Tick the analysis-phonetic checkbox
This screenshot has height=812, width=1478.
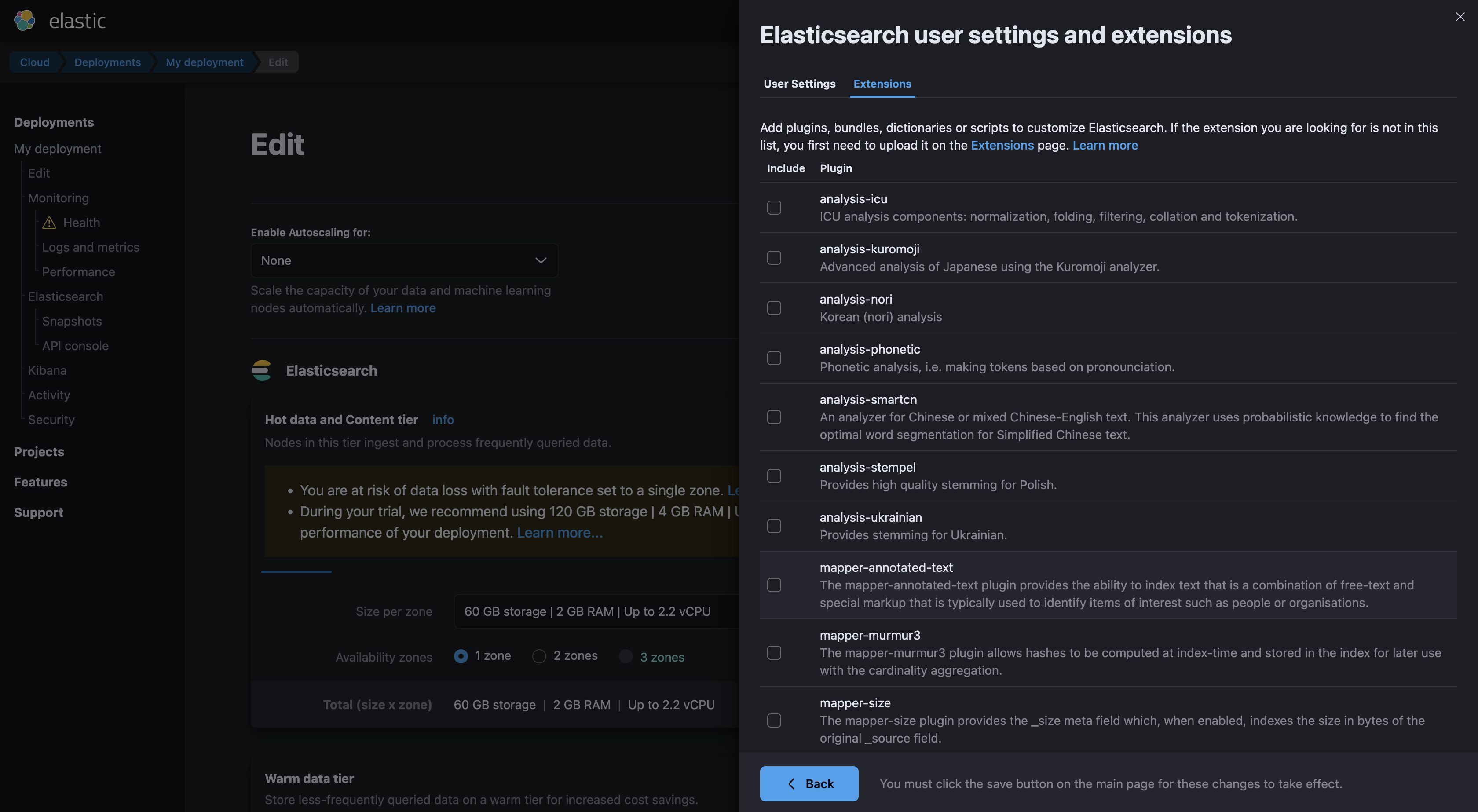pyautogui.click(x=774, y=358)
